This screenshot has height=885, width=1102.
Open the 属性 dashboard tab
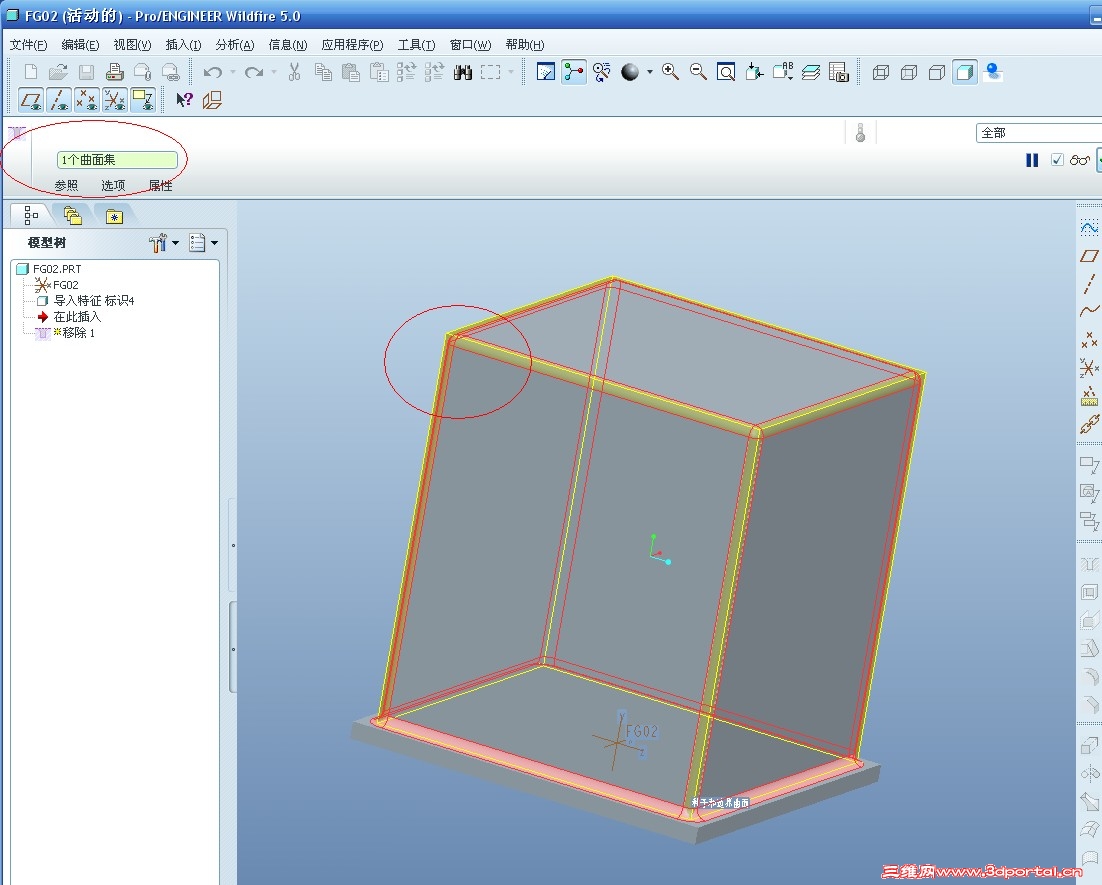click(160, 186)
